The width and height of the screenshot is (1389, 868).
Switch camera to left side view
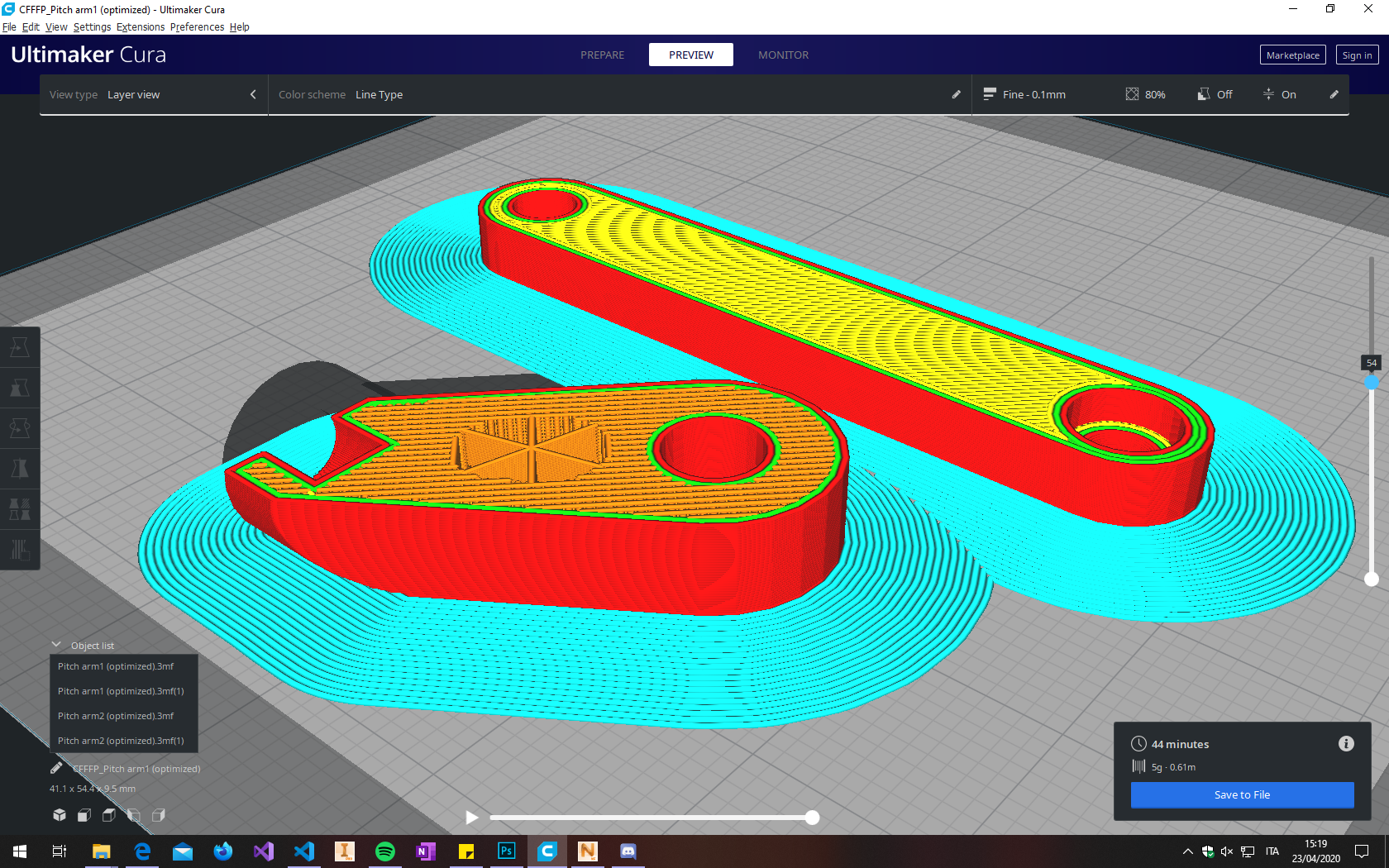tap(134, 815)
